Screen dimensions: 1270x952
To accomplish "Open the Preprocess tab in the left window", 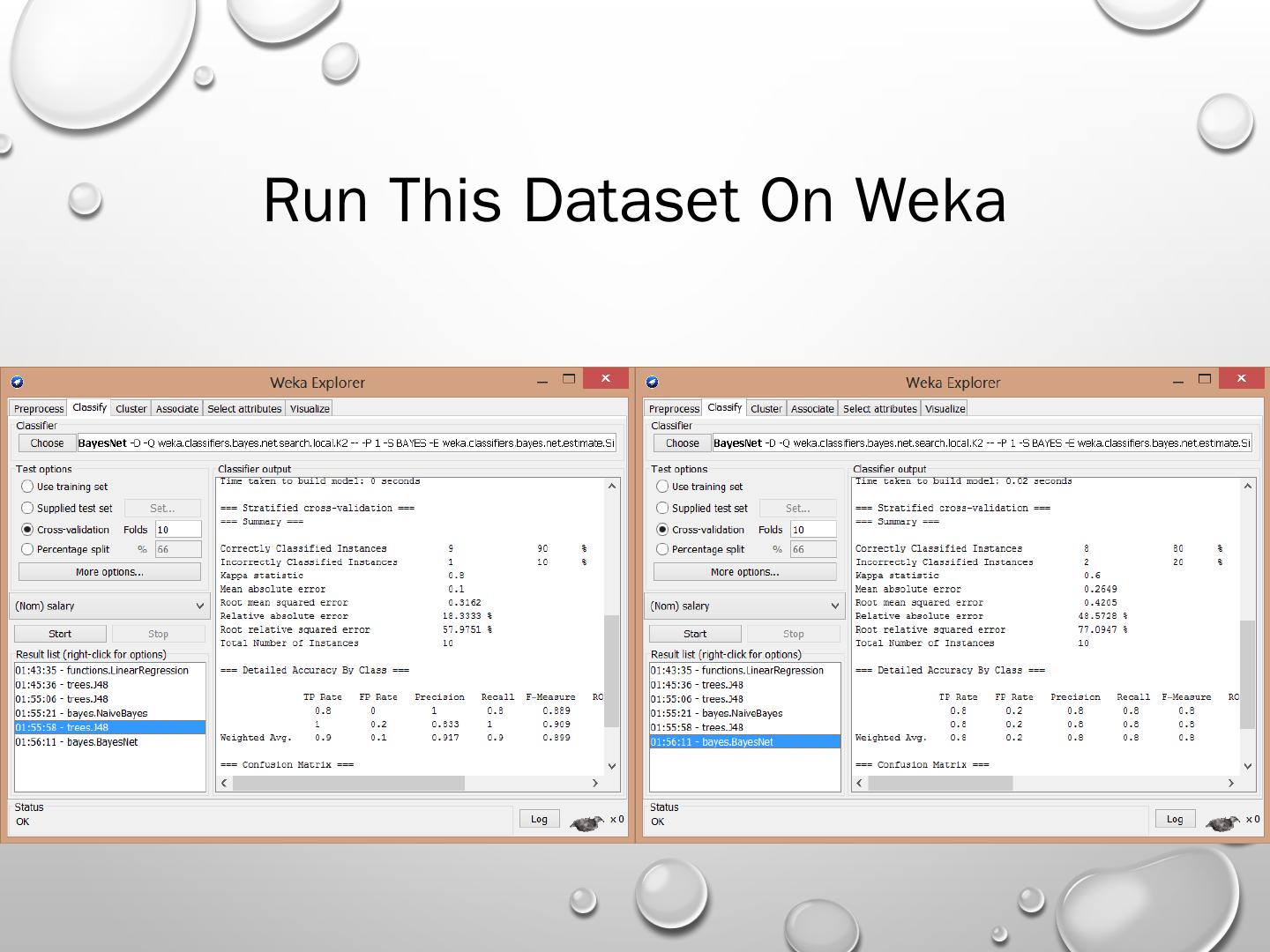I will point(39,409).
